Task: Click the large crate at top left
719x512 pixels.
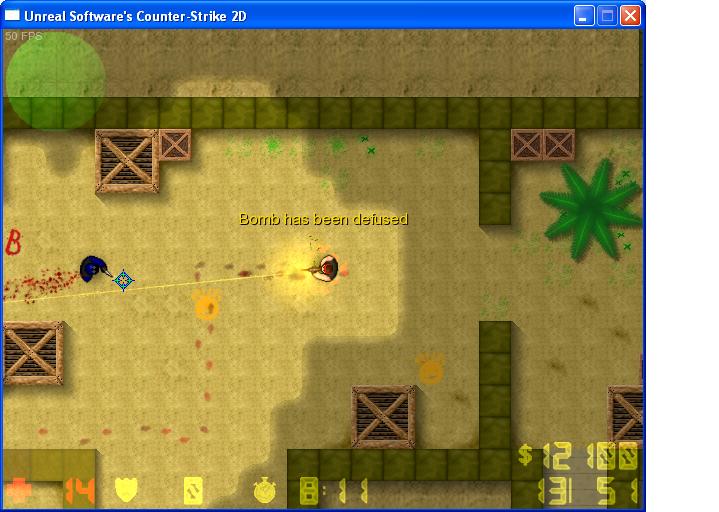Action: click(127, 161)
